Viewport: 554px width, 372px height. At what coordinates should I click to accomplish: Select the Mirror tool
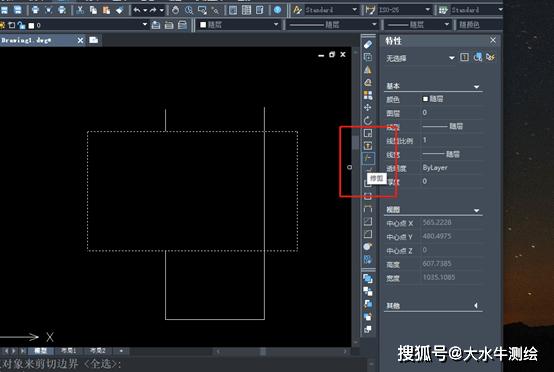click(x=368, y=70)
